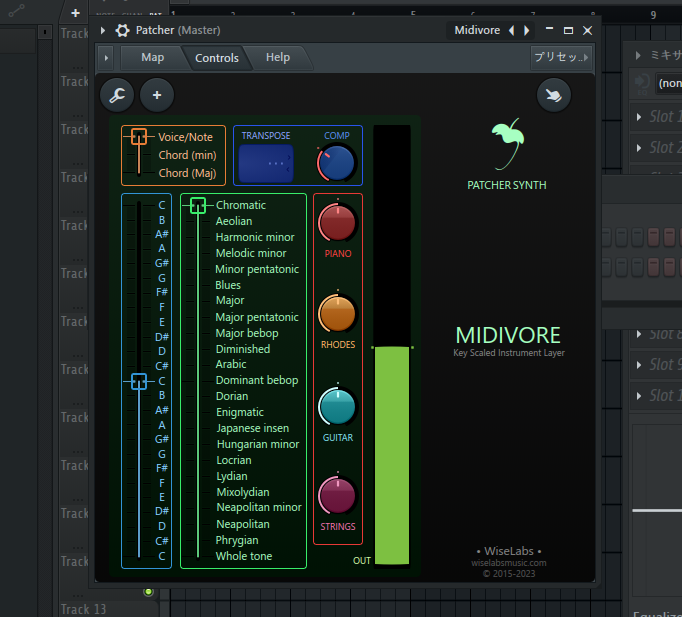Select the Neapolitan scale entry
Screen dimensions: 682x617
243,524
